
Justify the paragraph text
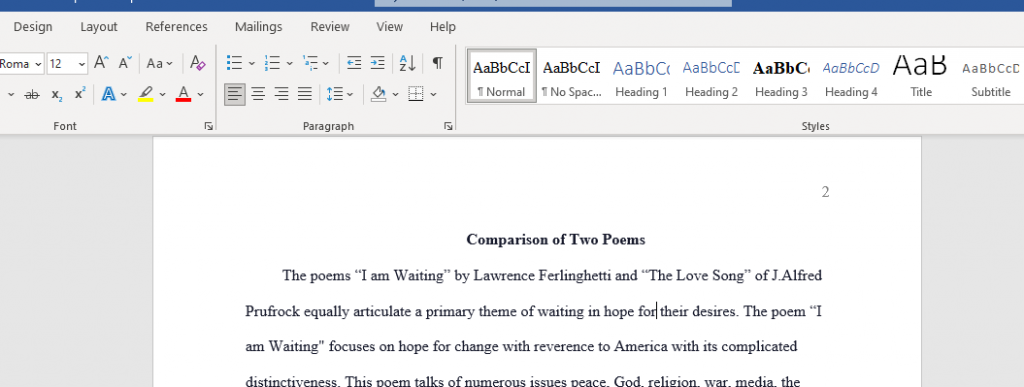304,95
